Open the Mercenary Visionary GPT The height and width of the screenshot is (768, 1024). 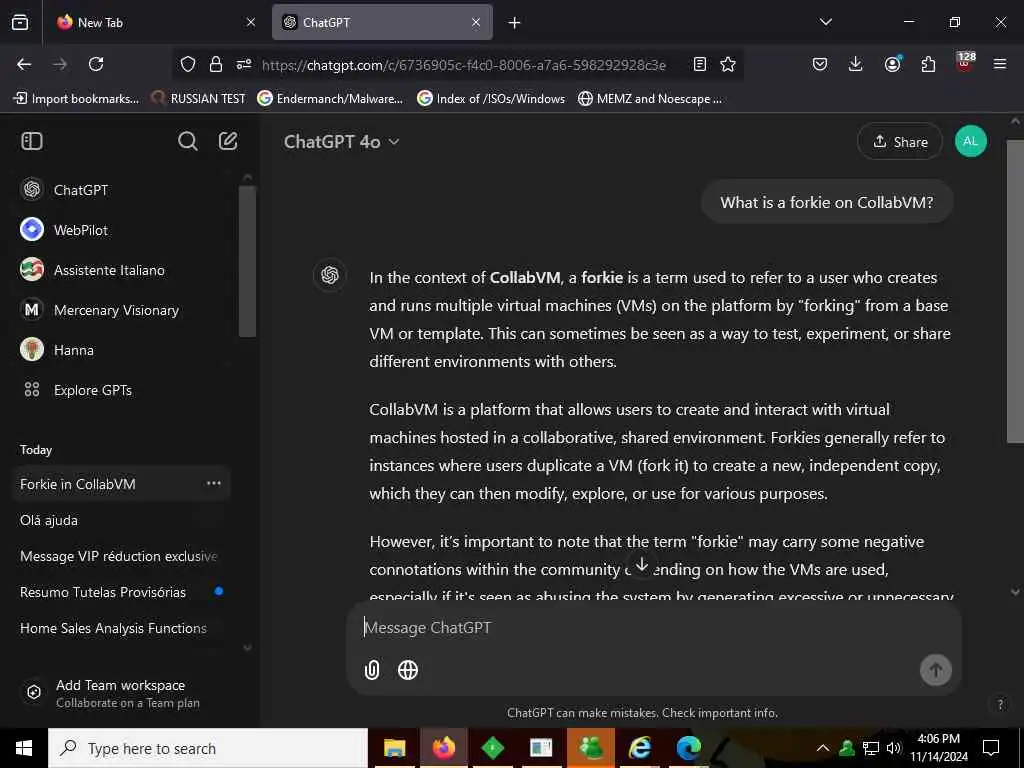[x=124, y=310]
